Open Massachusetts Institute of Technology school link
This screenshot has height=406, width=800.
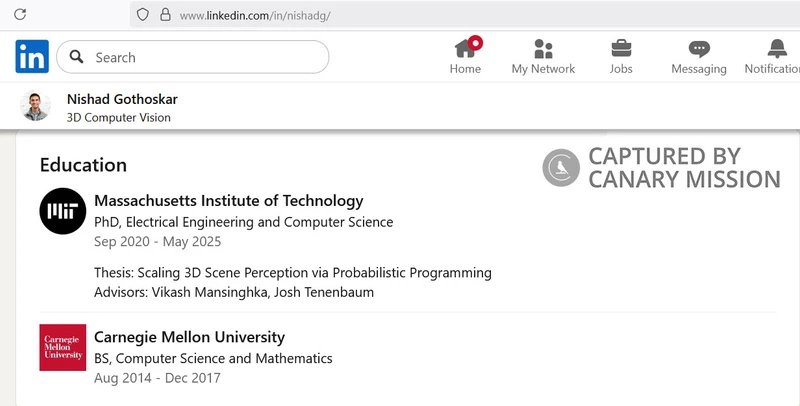(x=229, y=201)
